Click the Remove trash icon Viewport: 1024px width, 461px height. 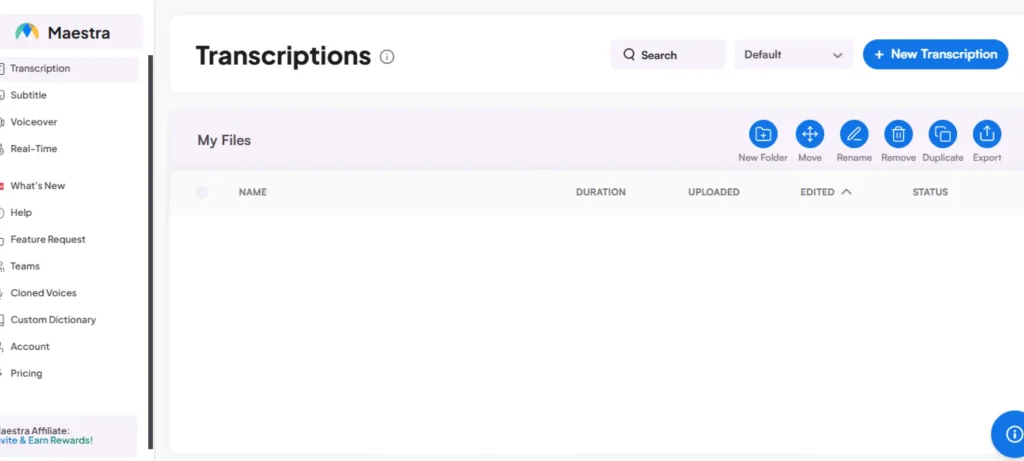pos(898,134)
